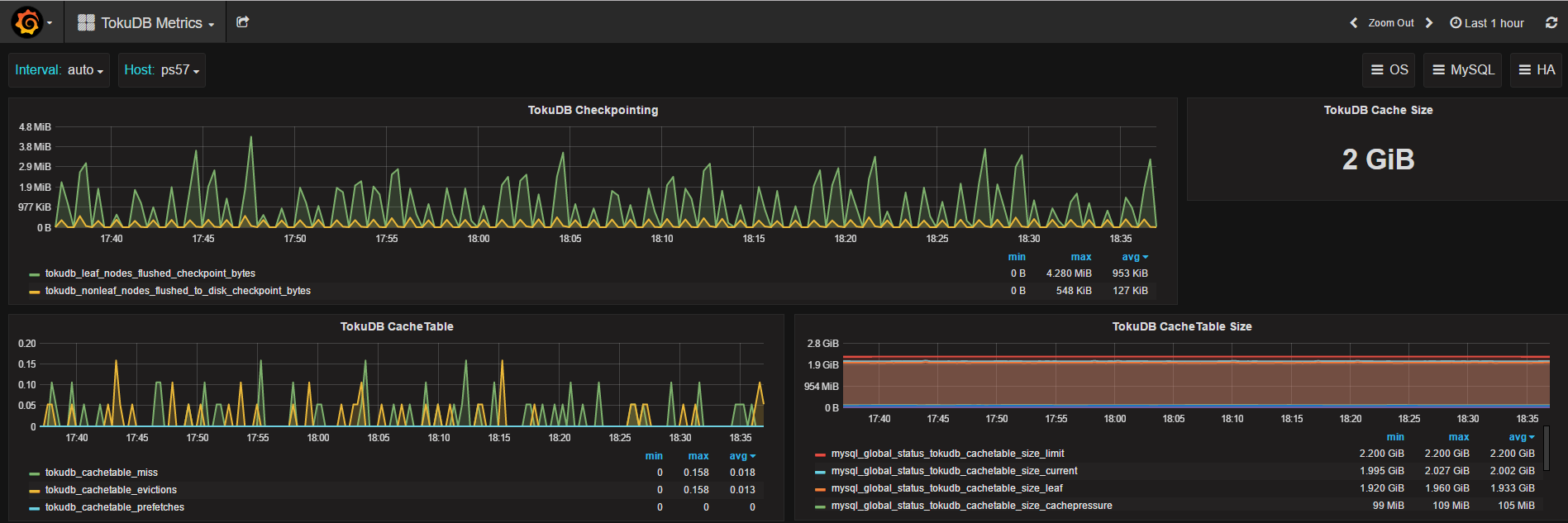Toggle tokudb_cachetable_evictions series in legend
The image size is (1568, 523).
(x=111, y=490)
